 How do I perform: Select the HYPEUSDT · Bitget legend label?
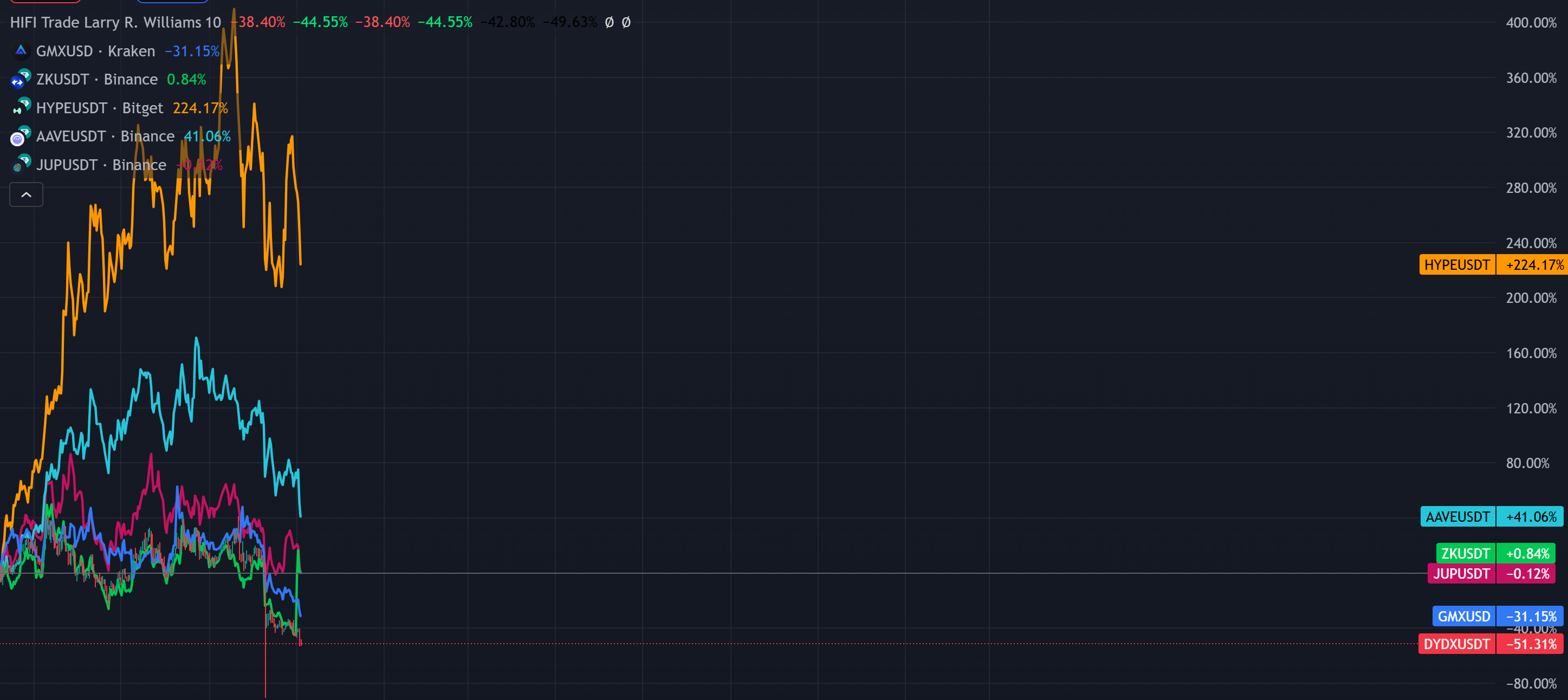click(x=99, y=108)
